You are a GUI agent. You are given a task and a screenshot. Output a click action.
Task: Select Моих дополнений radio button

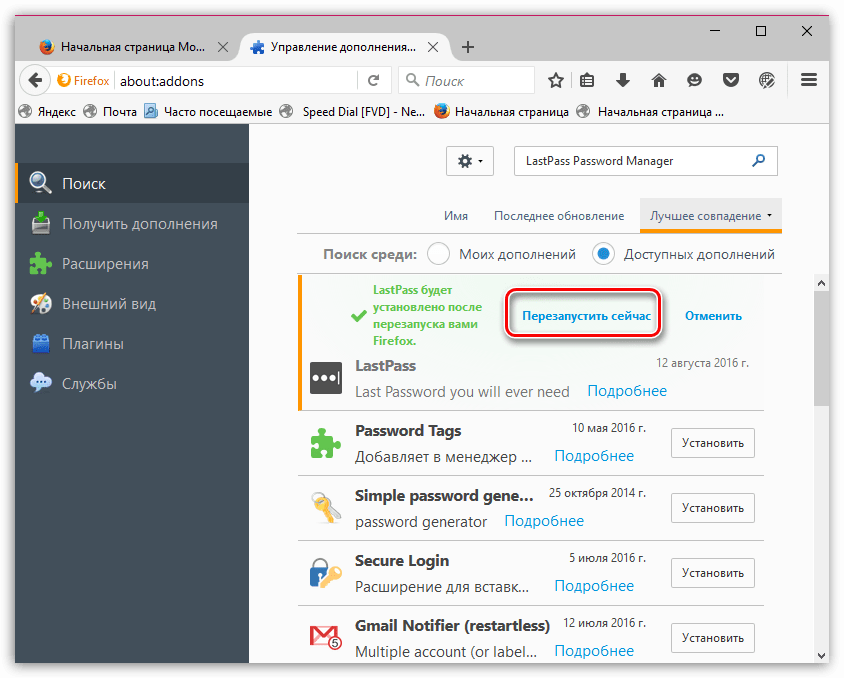[439, 253]
